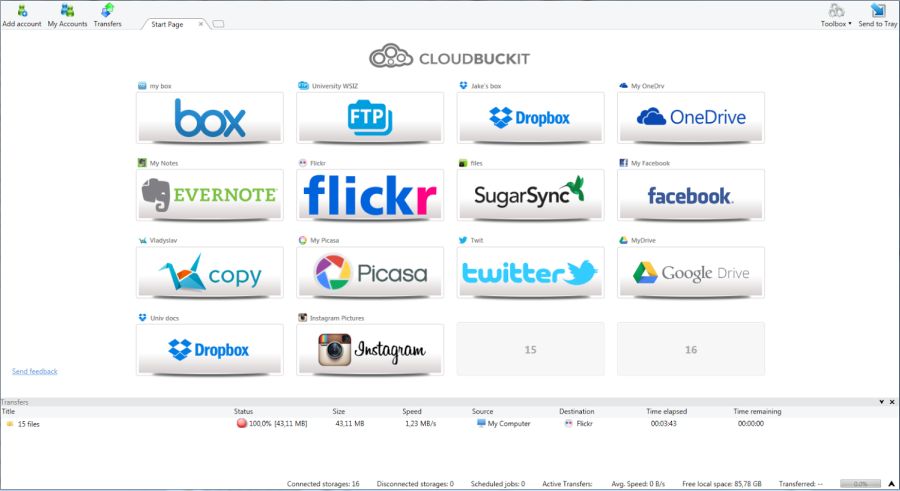
Task: Click the CloudBuckIt logo
Action: click(449, 57)
